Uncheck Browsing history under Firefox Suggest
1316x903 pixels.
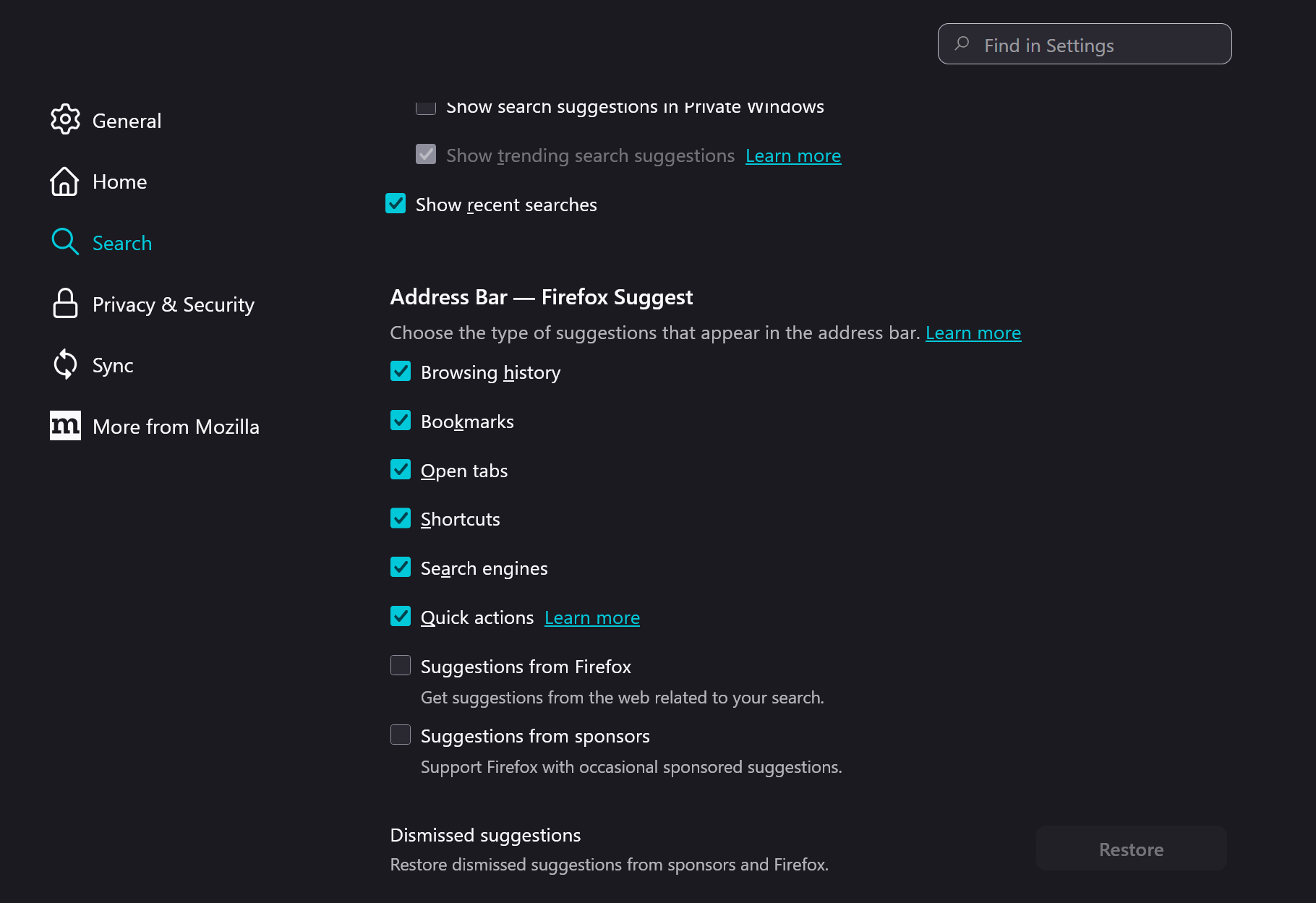(401, 372)
